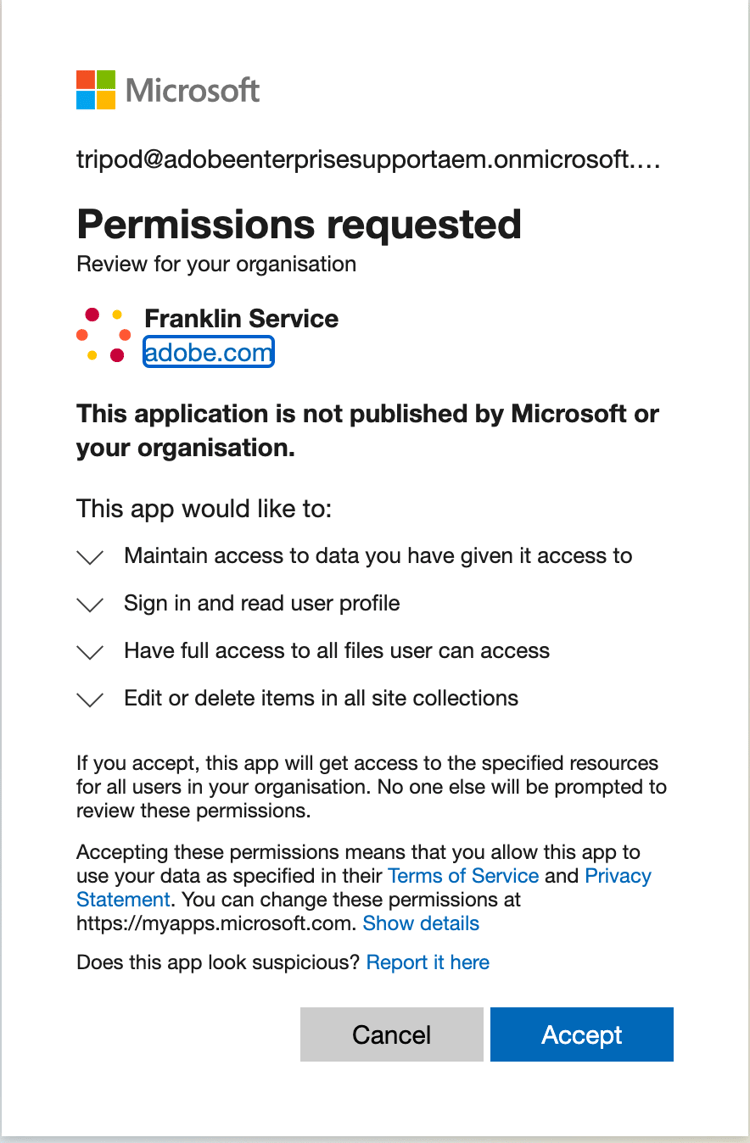The width and height of the screenshot is (750, 1143).
Task: Click the truncated tripod account email address
Action: 370,160
